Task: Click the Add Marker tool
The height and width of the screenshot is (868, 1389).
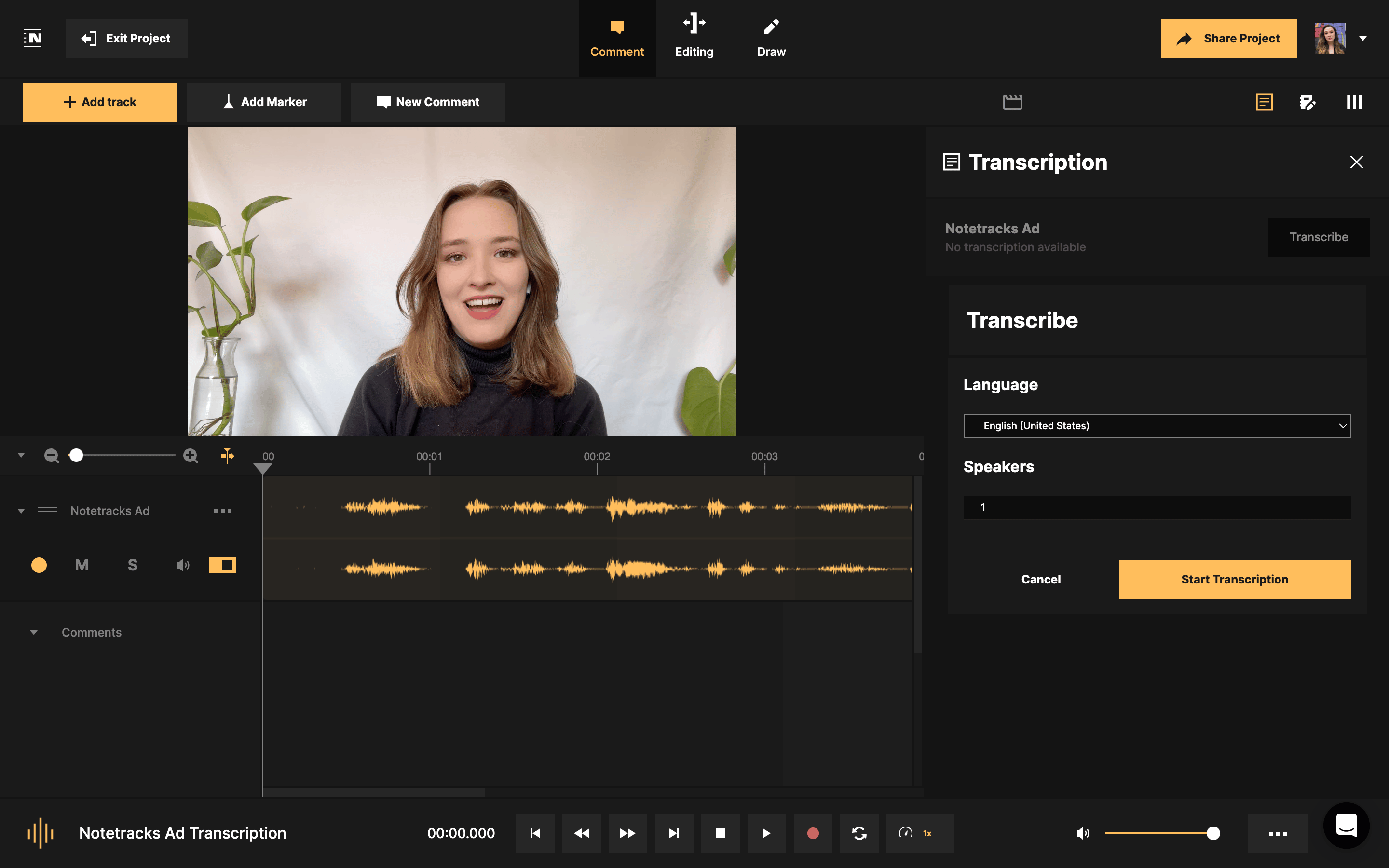Action: tap(264, 102)
